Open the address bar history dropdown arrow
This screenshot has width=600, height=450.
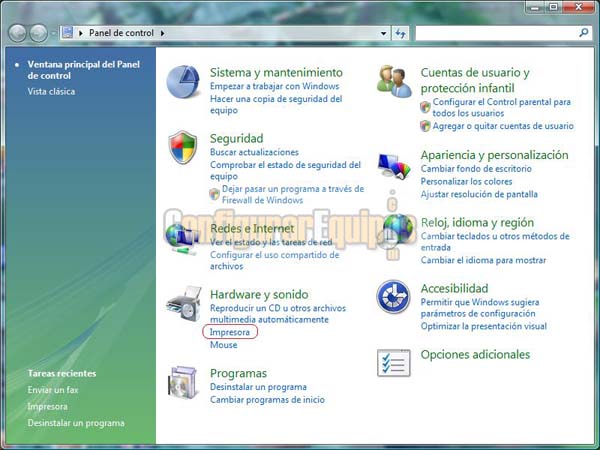pos(383,33)
